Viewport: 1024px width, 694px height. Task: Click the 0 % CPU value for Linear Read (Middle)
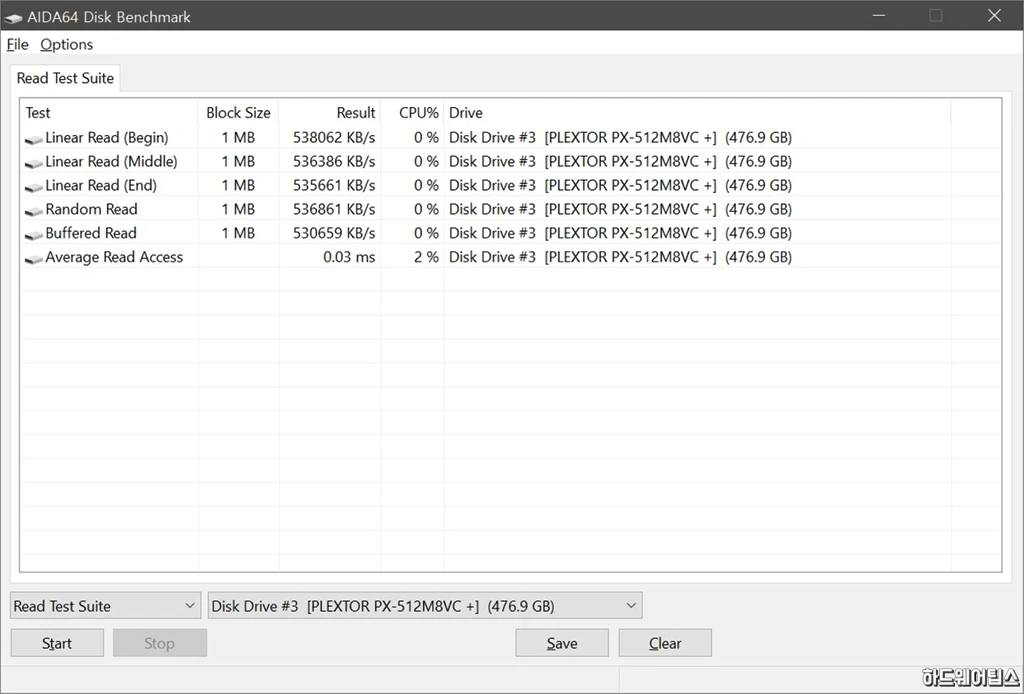(x=426, y=161)
